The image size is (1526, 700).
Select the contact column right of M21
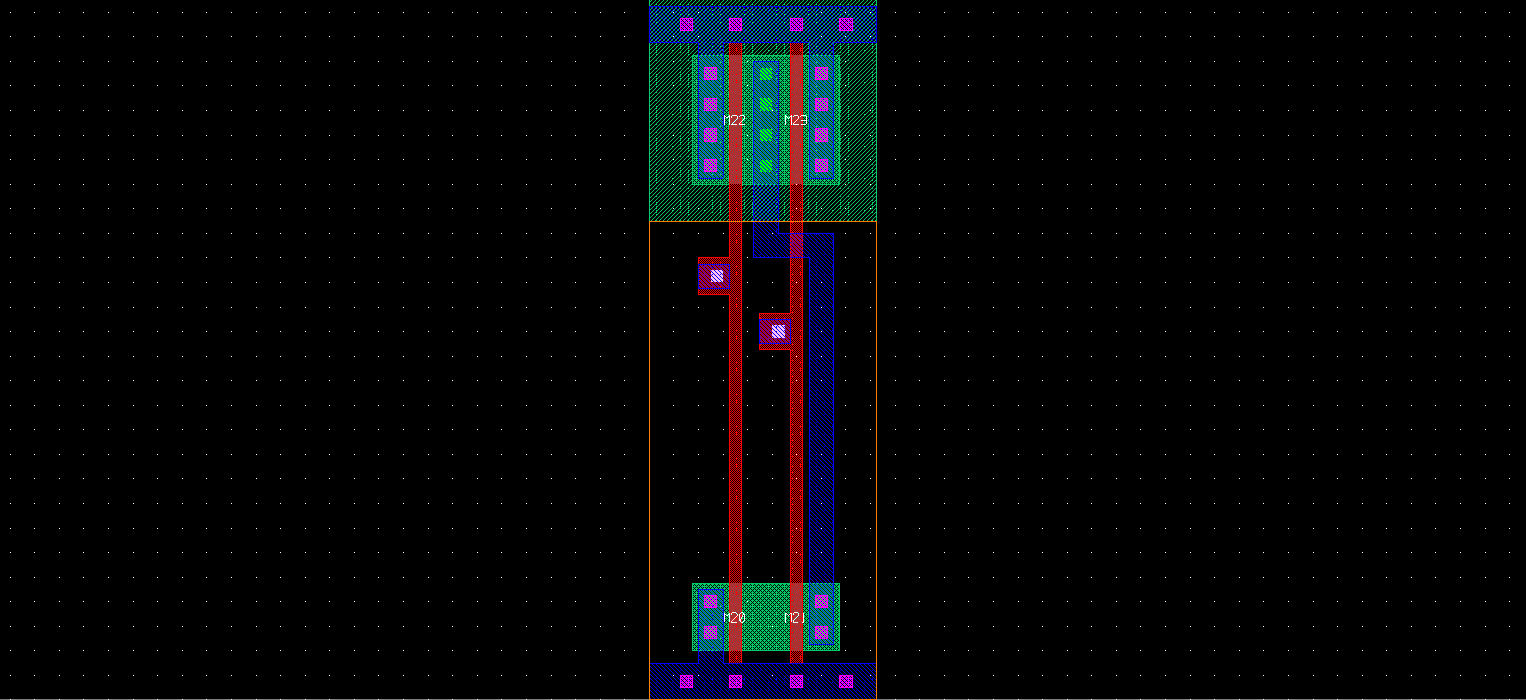point(821,617)
